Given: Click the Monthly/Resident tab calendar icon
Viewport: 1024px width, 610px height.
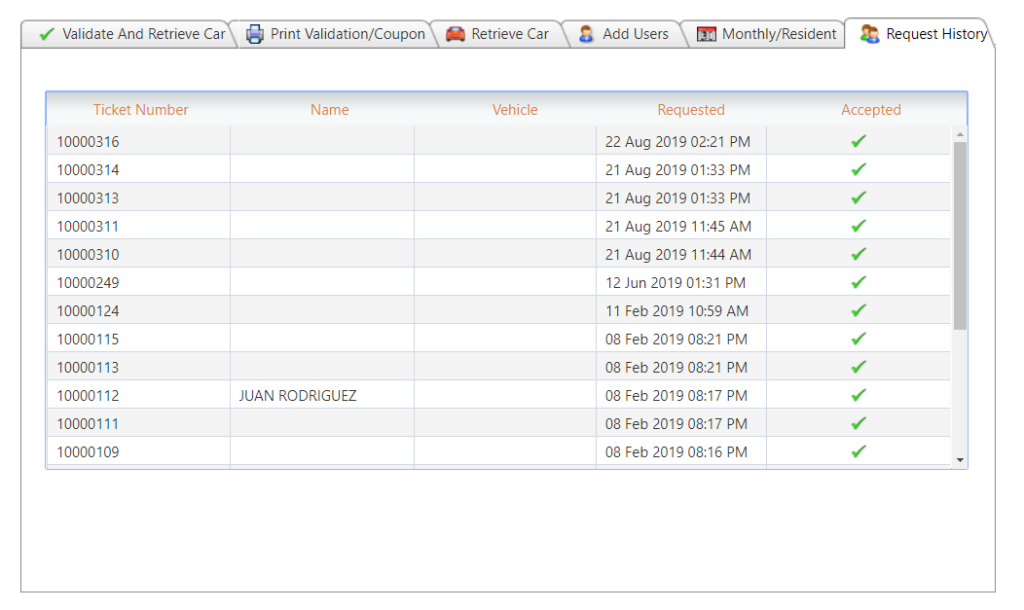Looking at the screenshot, I should [707, 34].
